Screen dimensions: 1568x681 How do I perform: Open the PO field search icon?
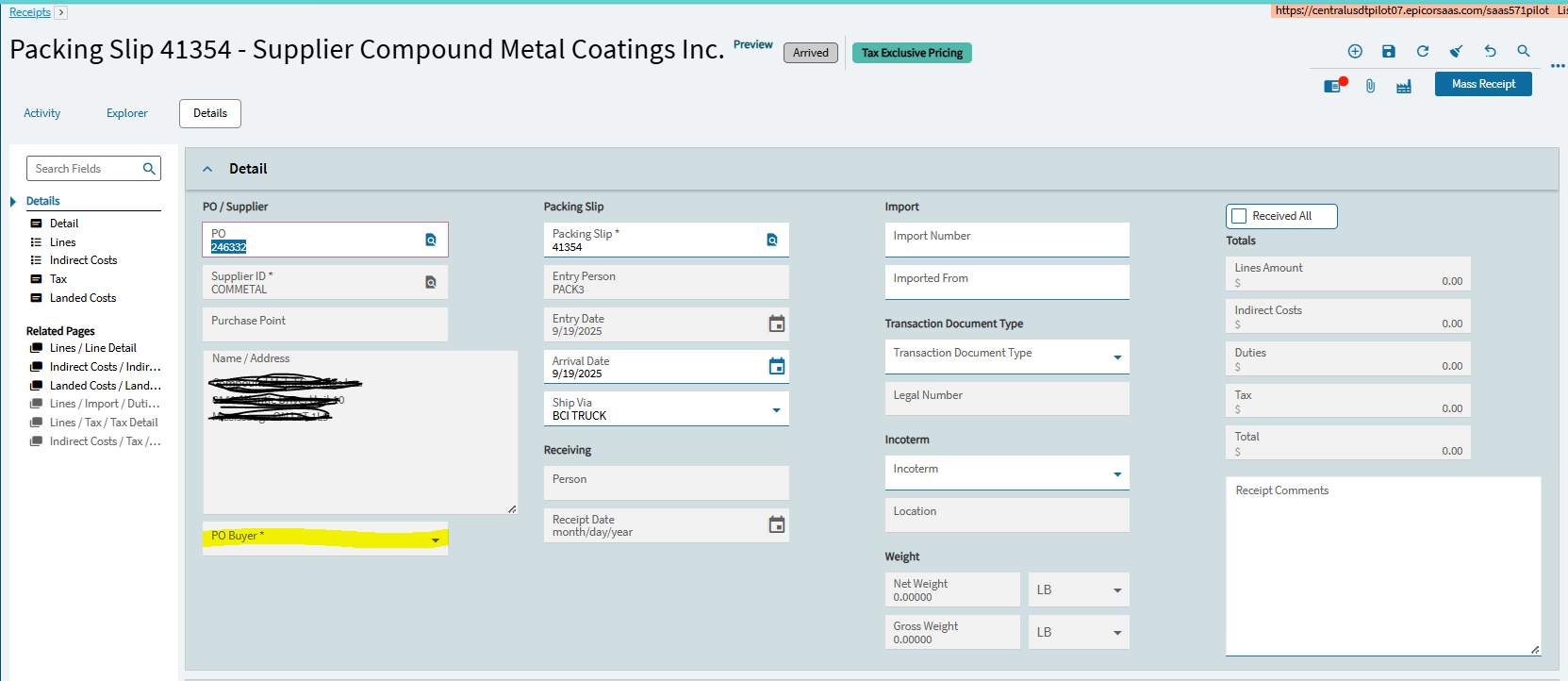(x=431, y=240)
